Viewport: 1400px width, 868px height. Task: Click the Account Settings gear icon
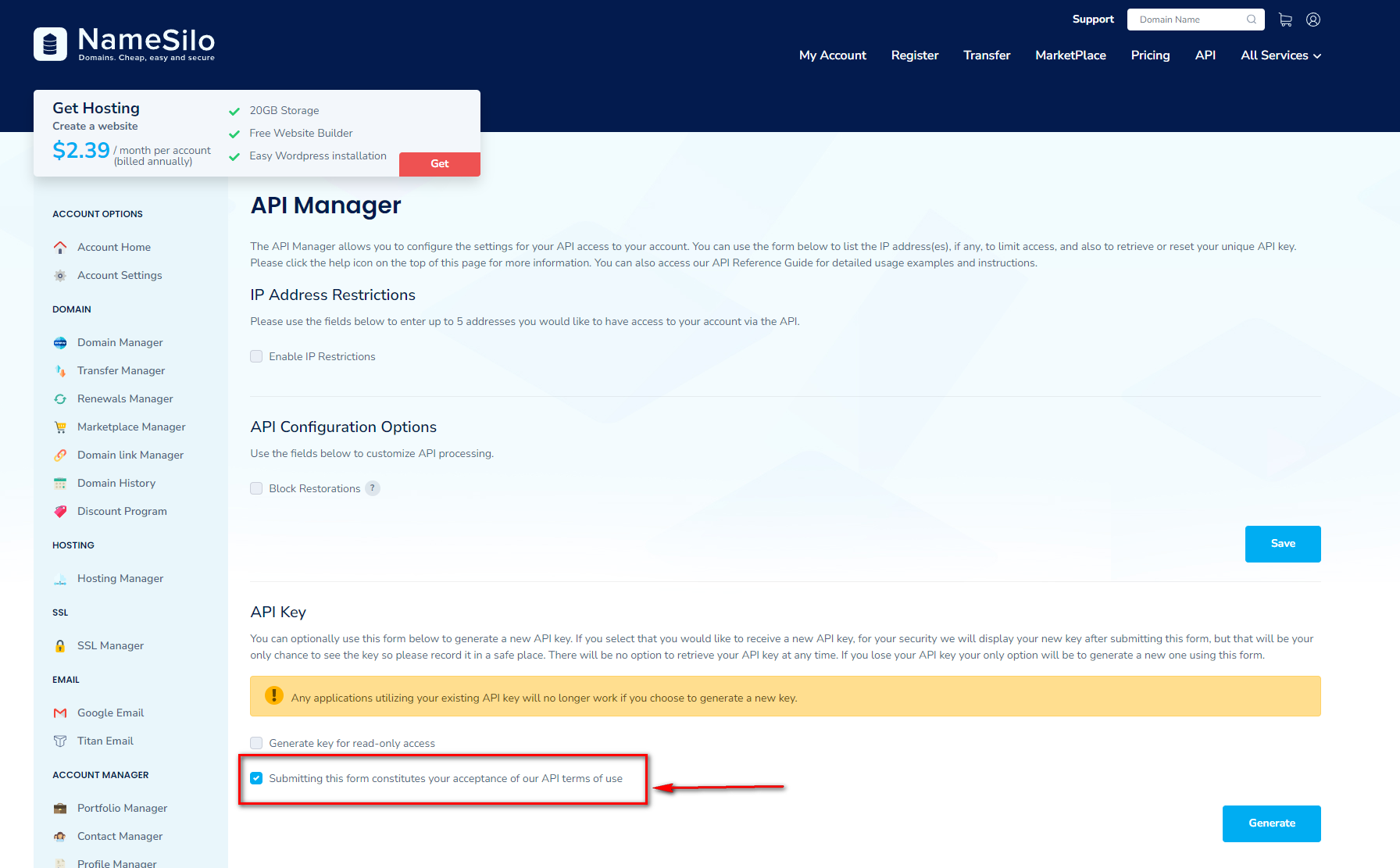[x=60, y=275]
